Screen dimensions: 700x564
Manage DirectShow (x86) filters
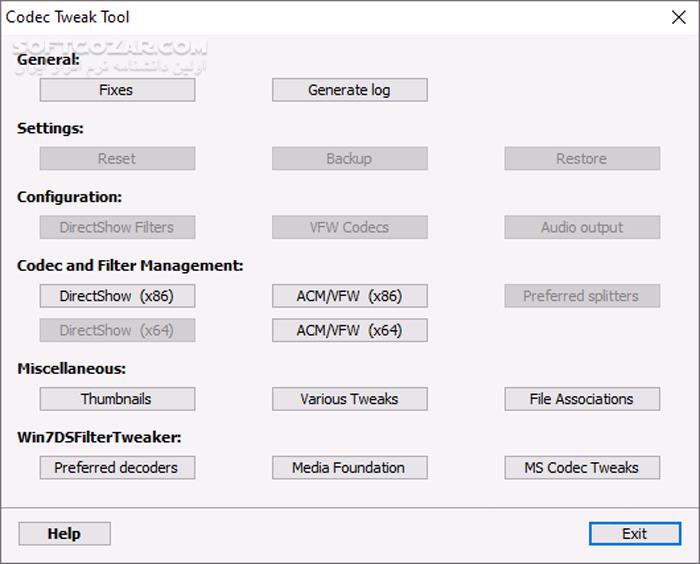pyautogui.click(x=117, y=296)
